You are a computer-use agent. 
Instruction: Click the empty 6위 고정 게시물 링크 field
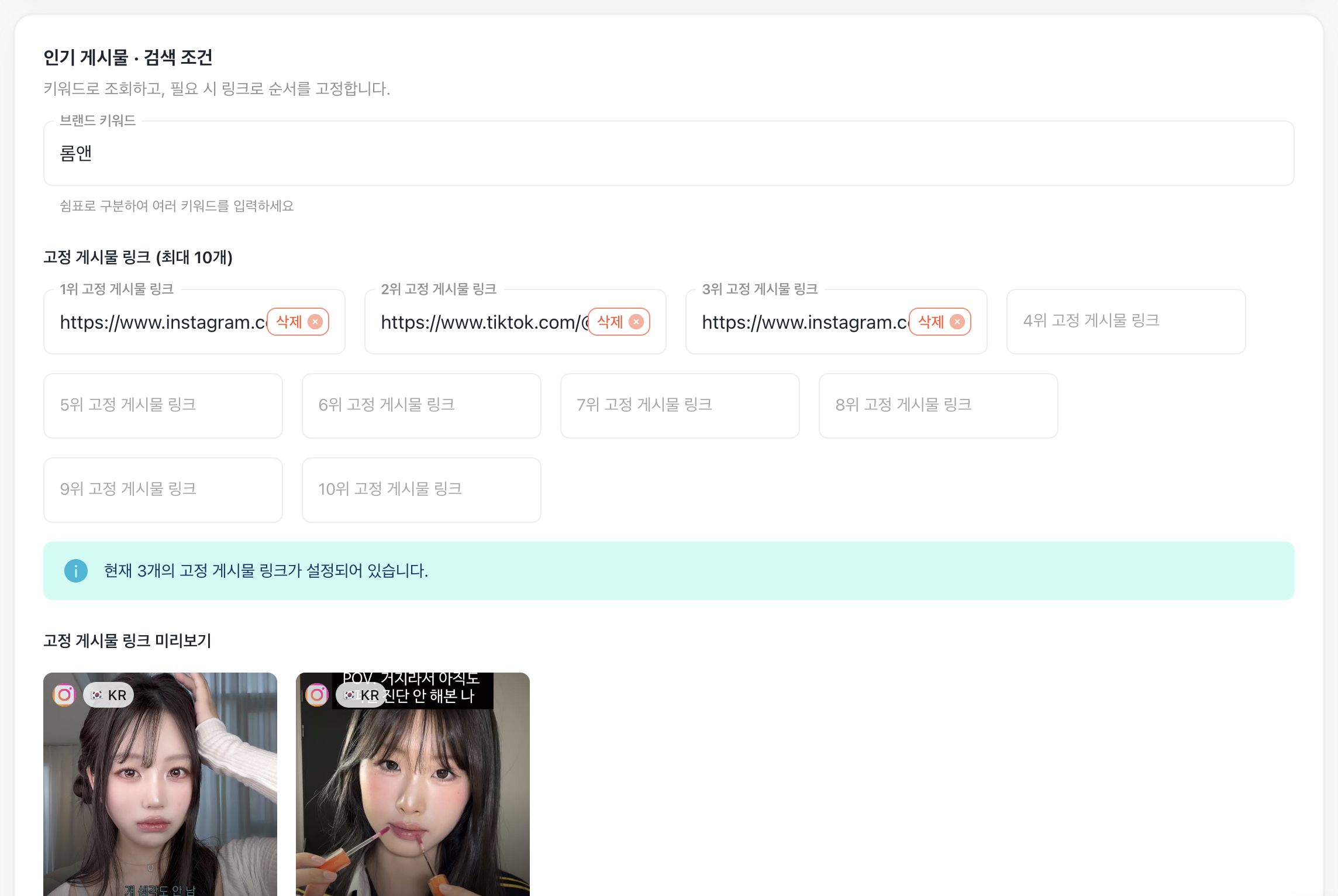[421, 405]
